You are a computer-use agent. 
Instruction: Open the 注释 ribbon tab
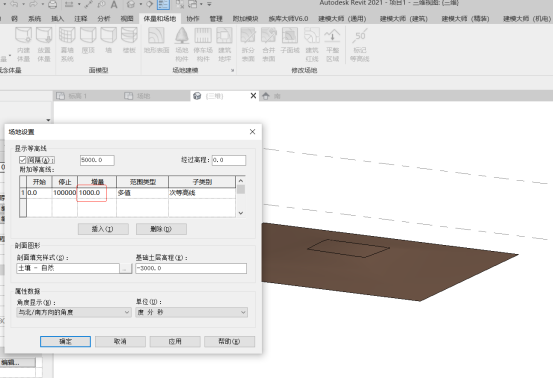[80, 19]
